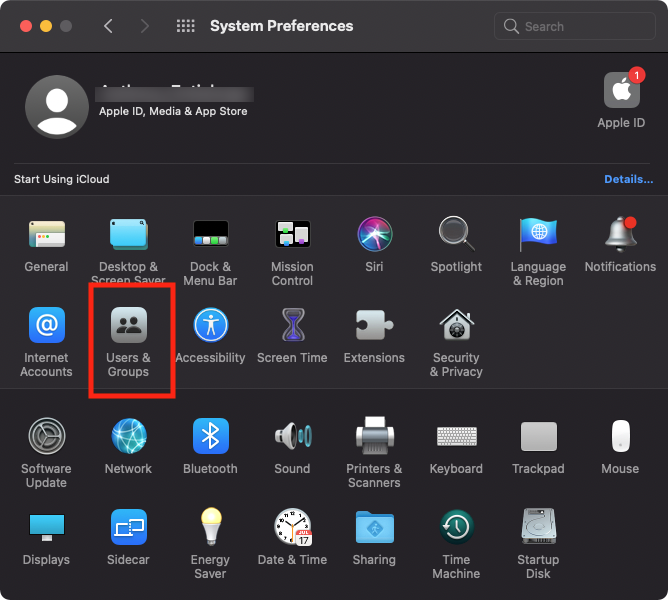The width and height of the screenshot is (668, 600).
Task: Close the System Preferences window
Action: 26,26
